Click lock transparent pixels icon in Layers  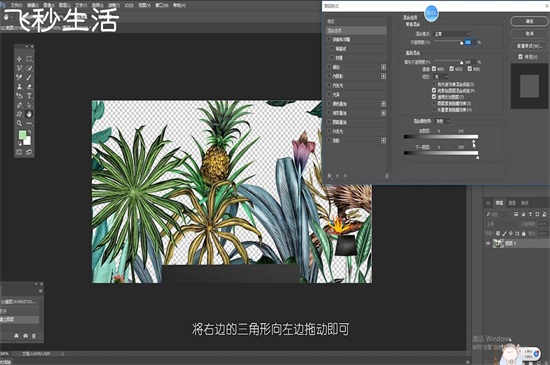(498, 233)
